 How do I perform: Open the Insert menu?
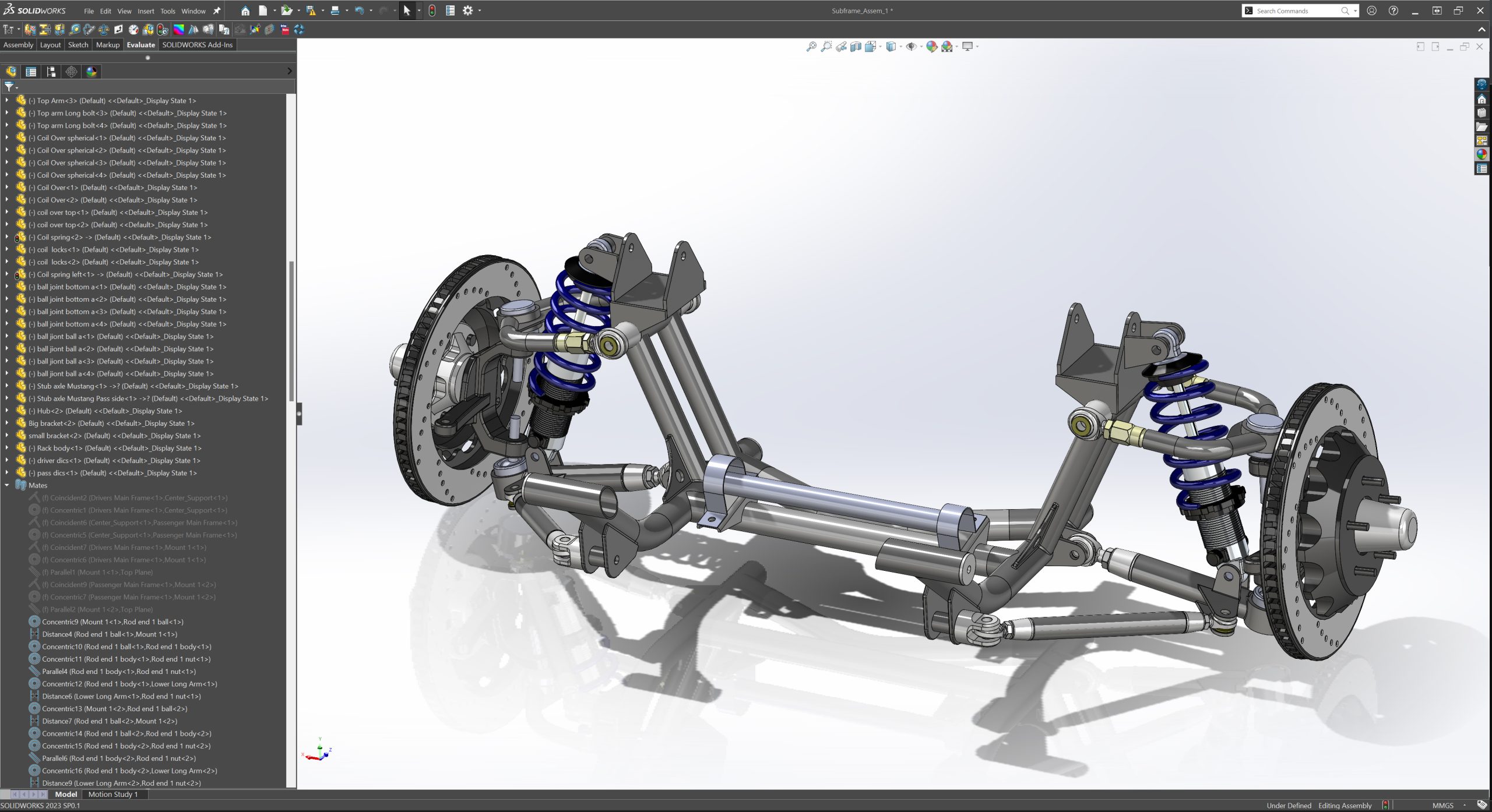146,11
